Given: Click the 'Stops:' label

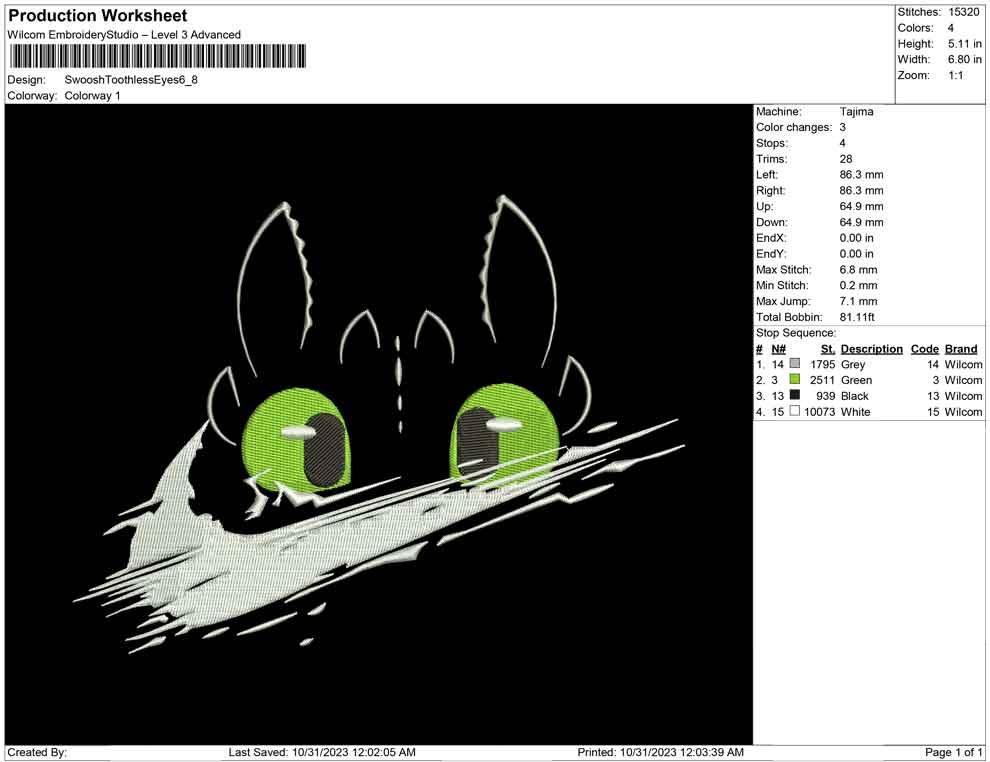Looking at the screenshot, I should tap(772, 143).
